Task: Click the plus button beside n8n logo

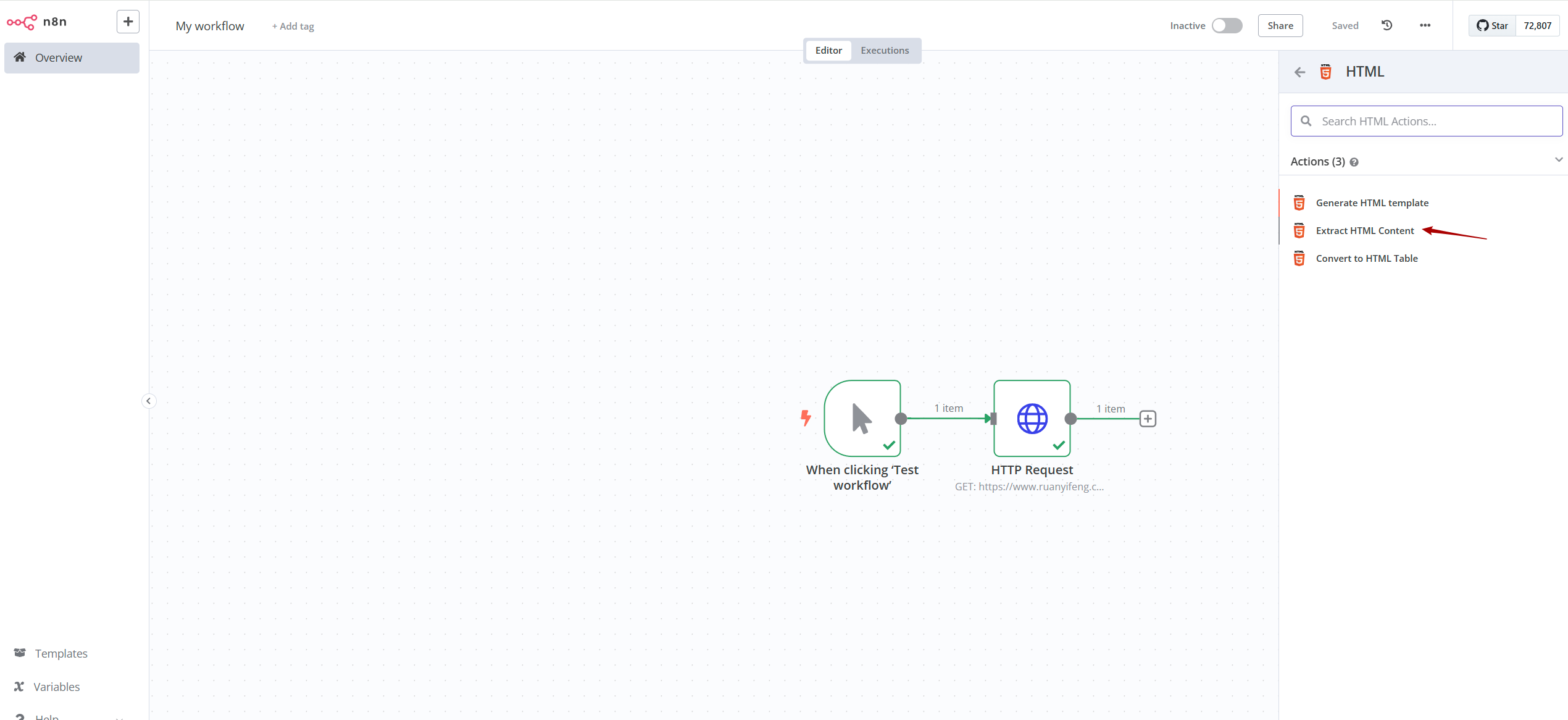Action: pos(128,22)
